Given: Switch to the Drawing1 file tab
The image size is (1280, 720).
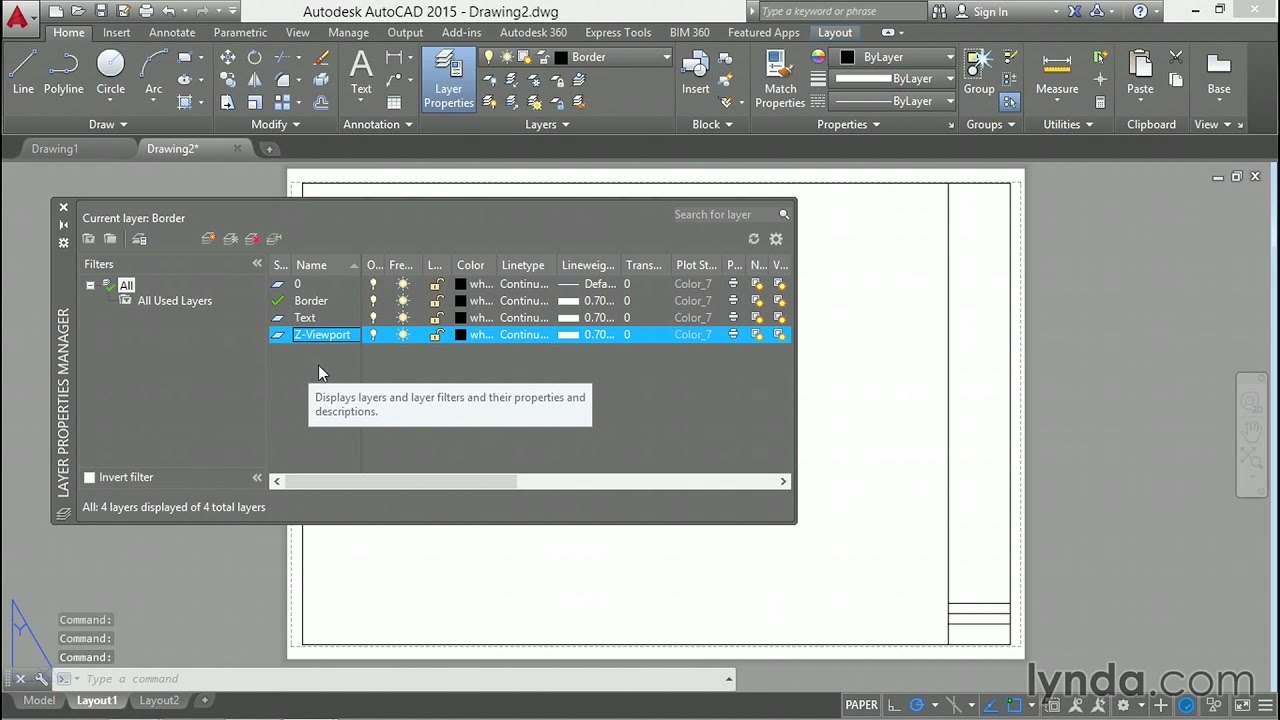Looking at the screenshot, I should [55, 149].
